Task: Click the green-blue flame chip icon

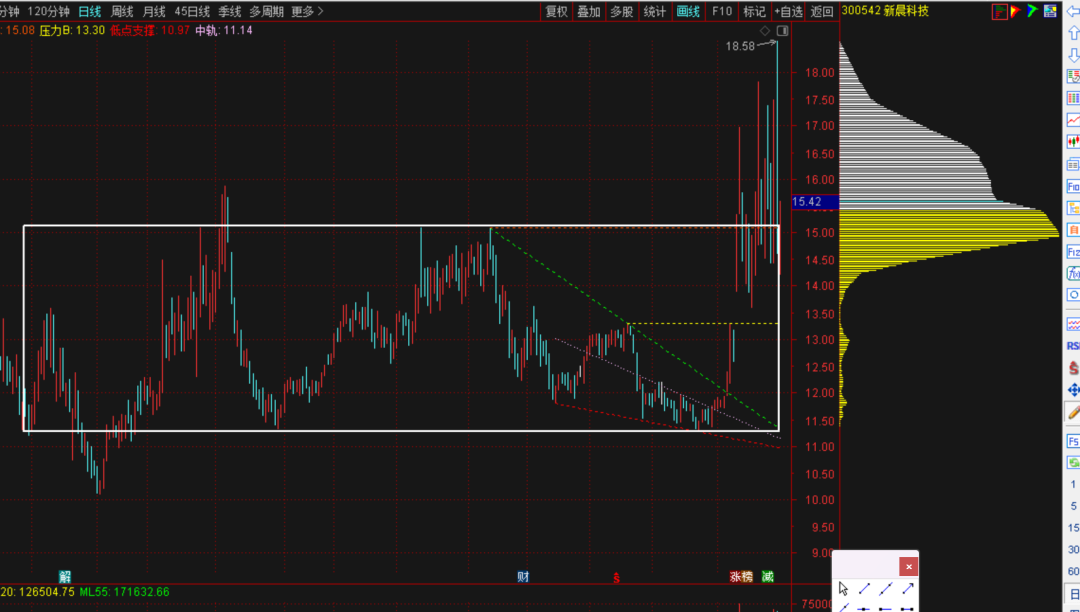Action: [x=1032, y=11]
